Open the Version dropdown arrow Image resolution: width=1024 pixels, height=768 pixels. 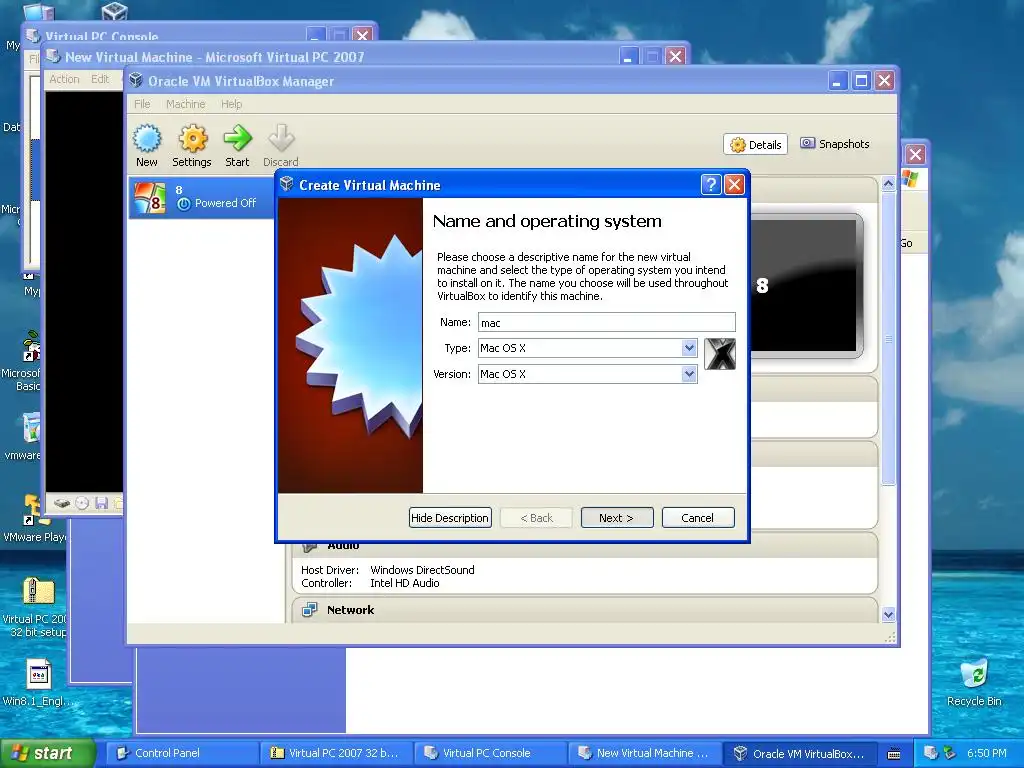click(689, 374)
